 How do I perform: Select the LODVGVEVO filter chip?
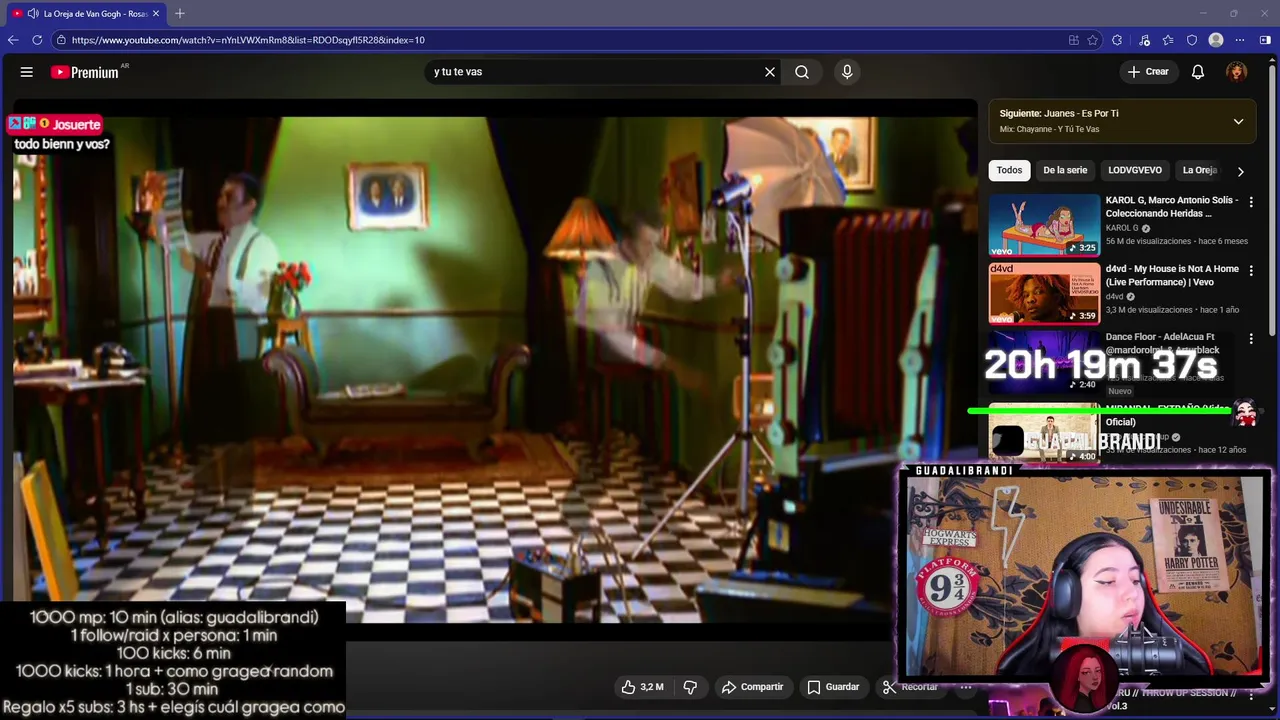pos(1135,170)
